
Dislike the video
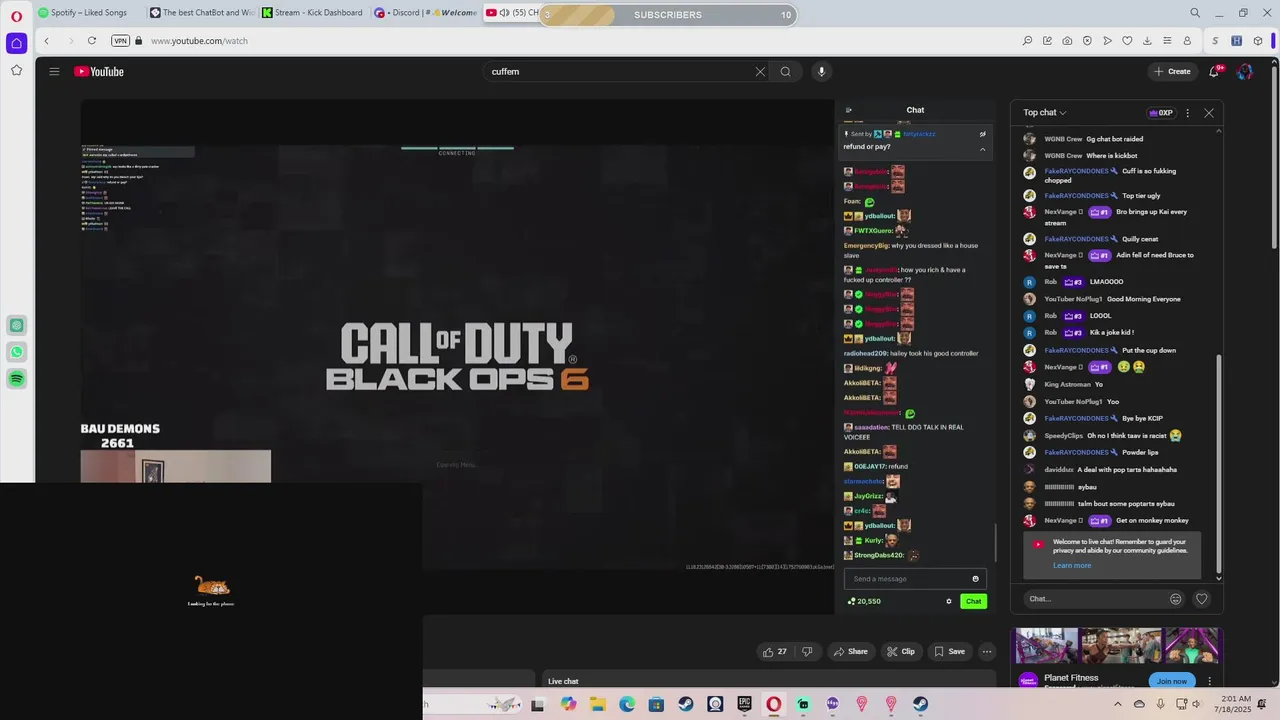(807, 652)
